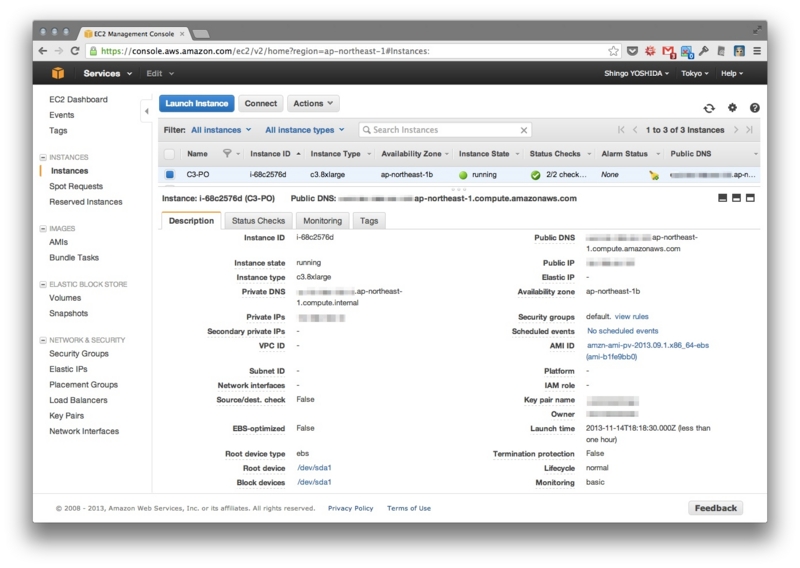
Task: Open the help question mark icon
Action: (755, 108)
